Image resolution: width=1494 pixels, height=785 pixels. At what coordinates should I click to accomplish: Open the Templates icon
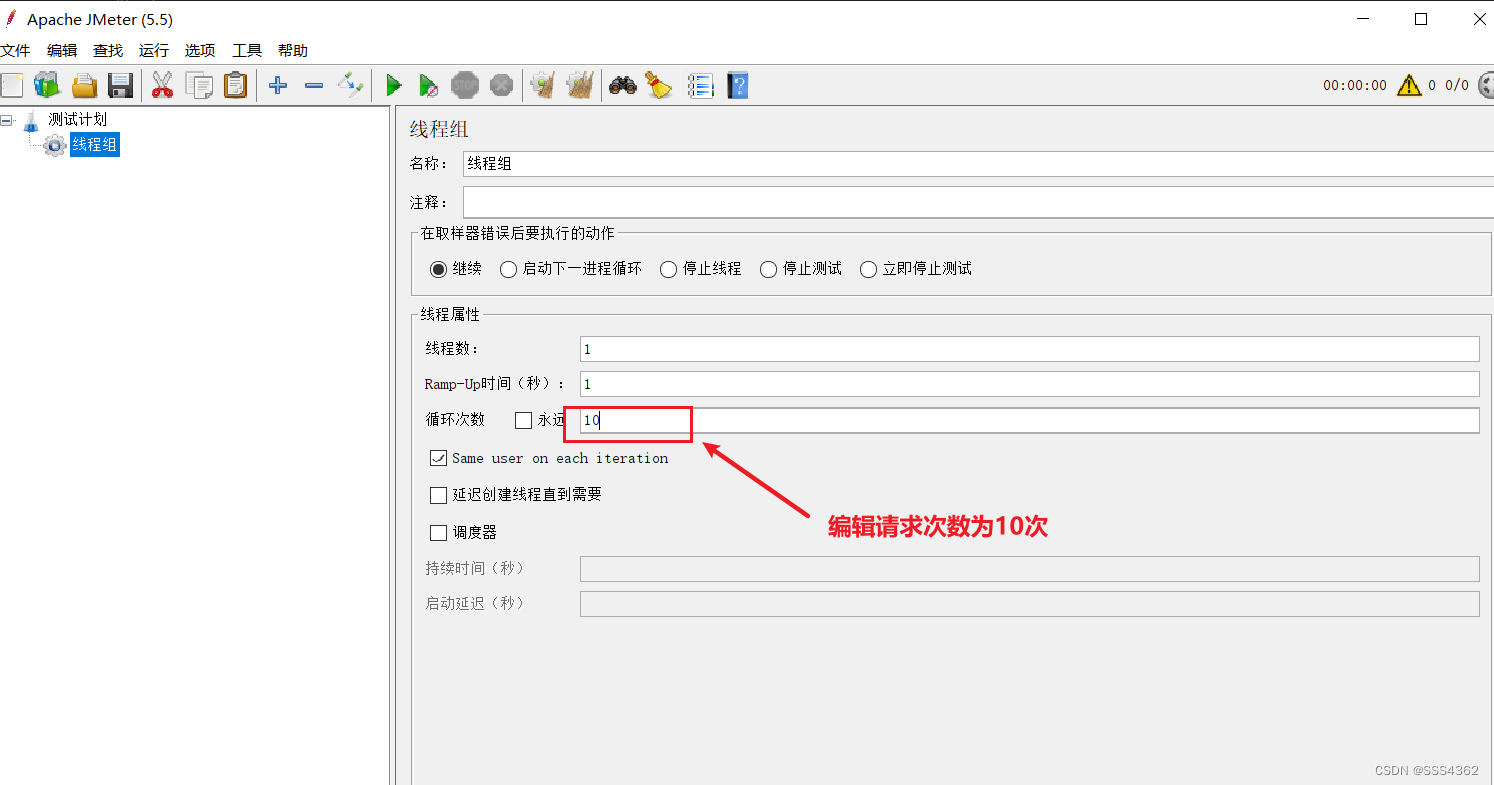tap(47, 86)
